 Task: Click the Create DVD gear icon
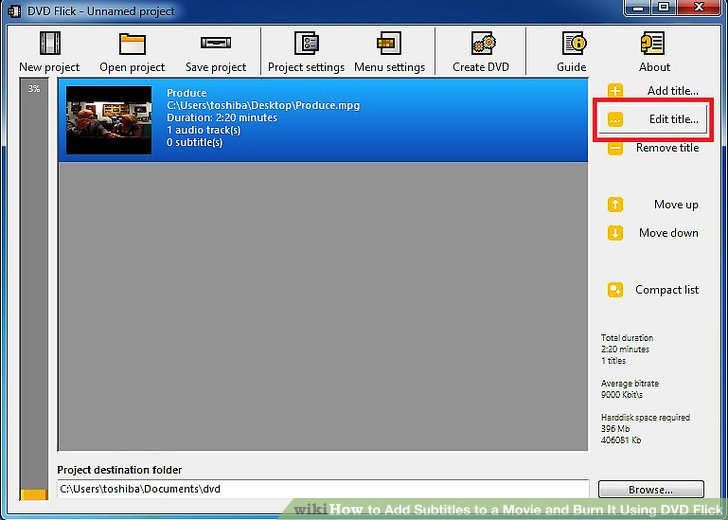[x=483, y=43]
